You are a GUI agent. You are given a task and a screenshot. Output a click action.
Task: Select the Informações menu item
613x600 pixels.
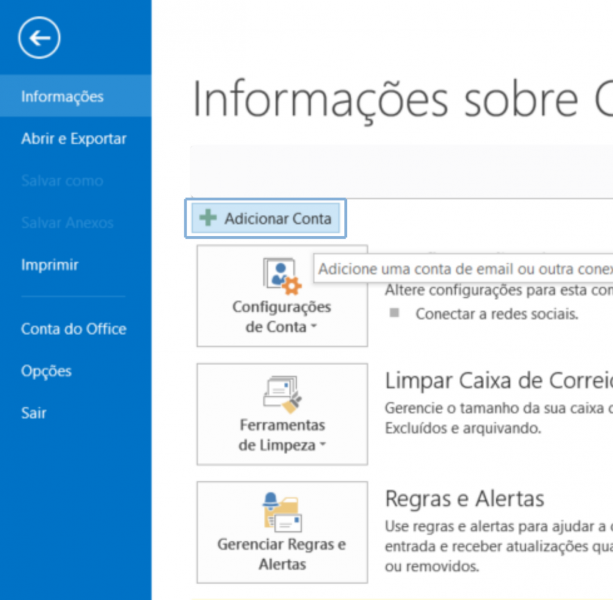[75, 96]
